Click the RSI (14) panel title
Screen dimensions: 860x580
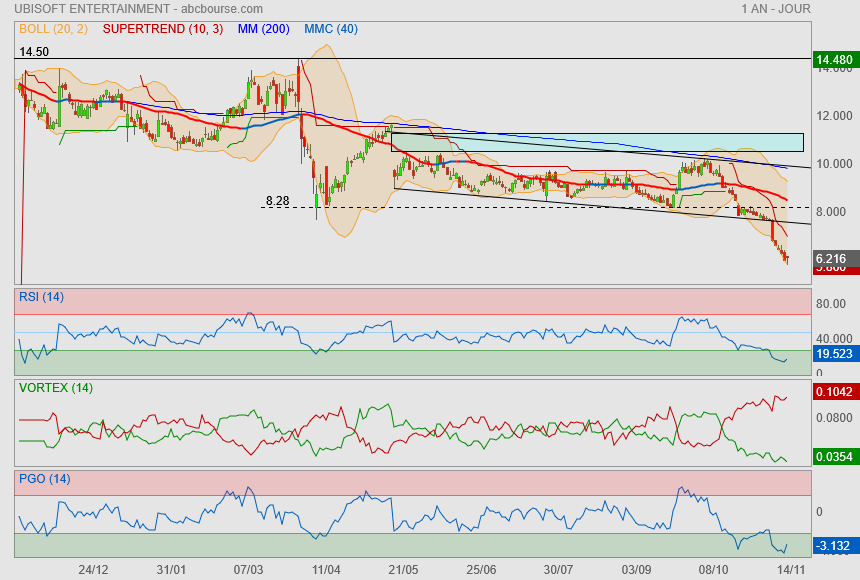[41, 296]
